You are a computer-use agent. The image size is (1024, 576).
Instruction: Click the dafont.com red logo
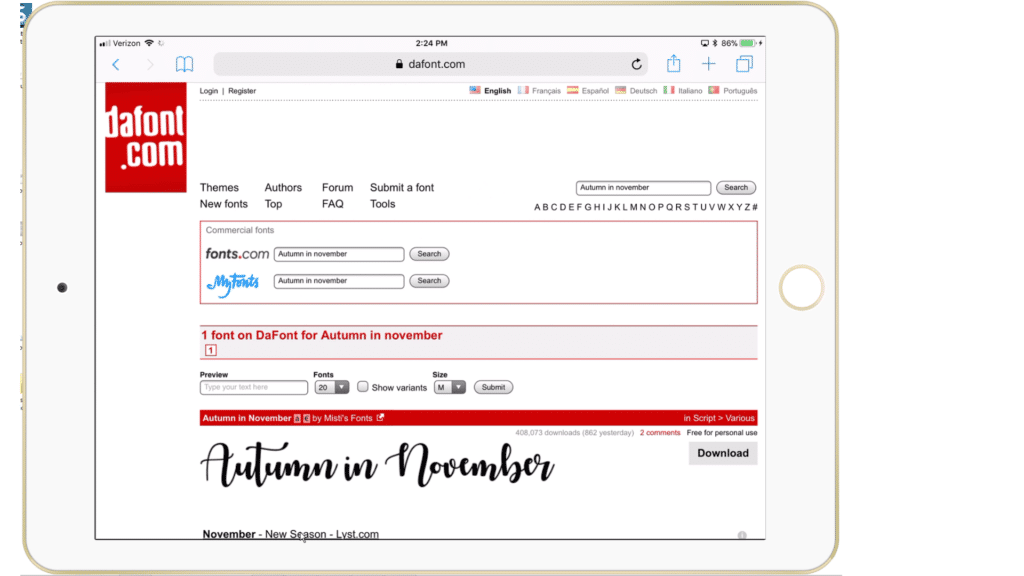tap(146, 137)
